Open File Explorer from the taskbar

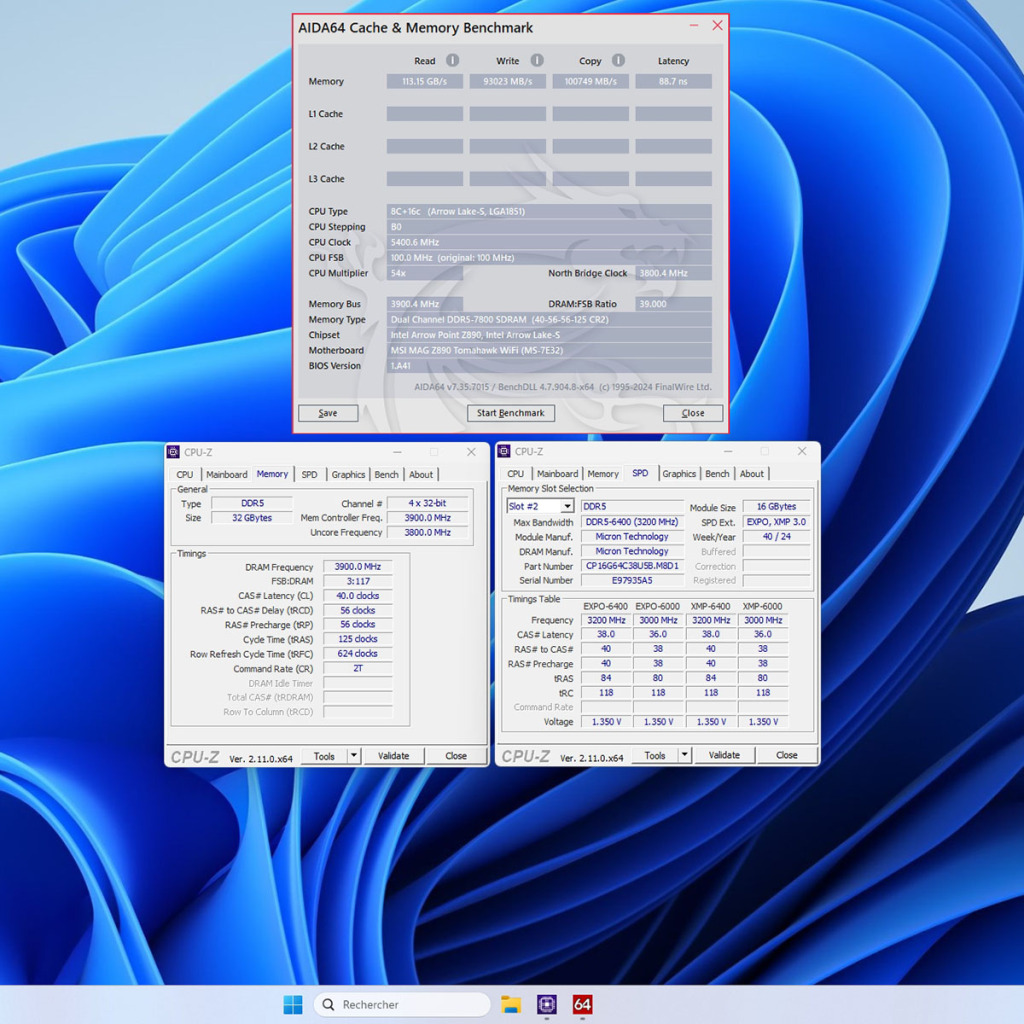(x=511, y=1004)
